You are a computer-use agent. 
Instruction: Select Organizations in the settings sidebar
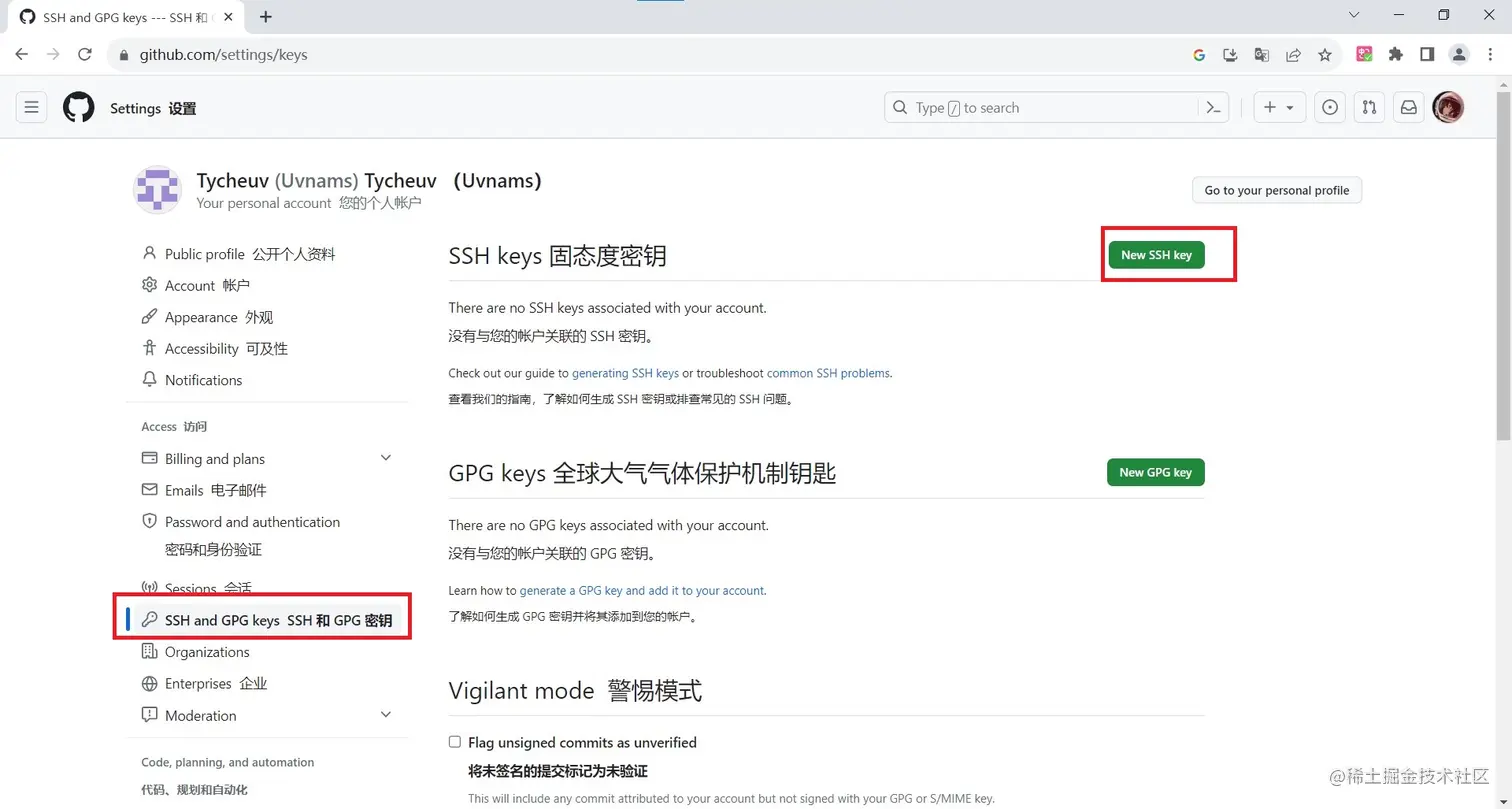click(x=207, y=651)
